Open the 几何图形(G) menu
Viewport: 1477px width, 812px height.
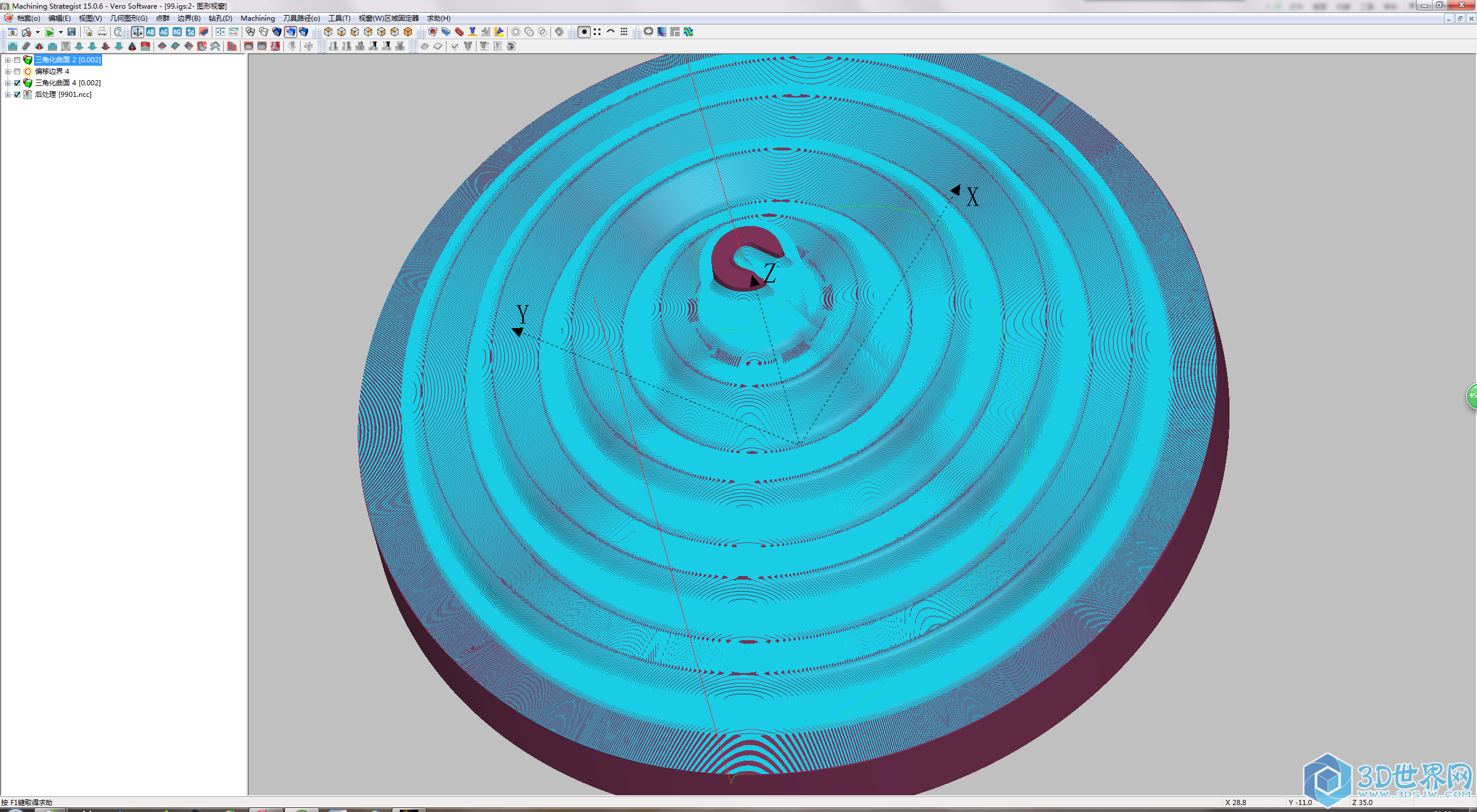tap(129, 18)
